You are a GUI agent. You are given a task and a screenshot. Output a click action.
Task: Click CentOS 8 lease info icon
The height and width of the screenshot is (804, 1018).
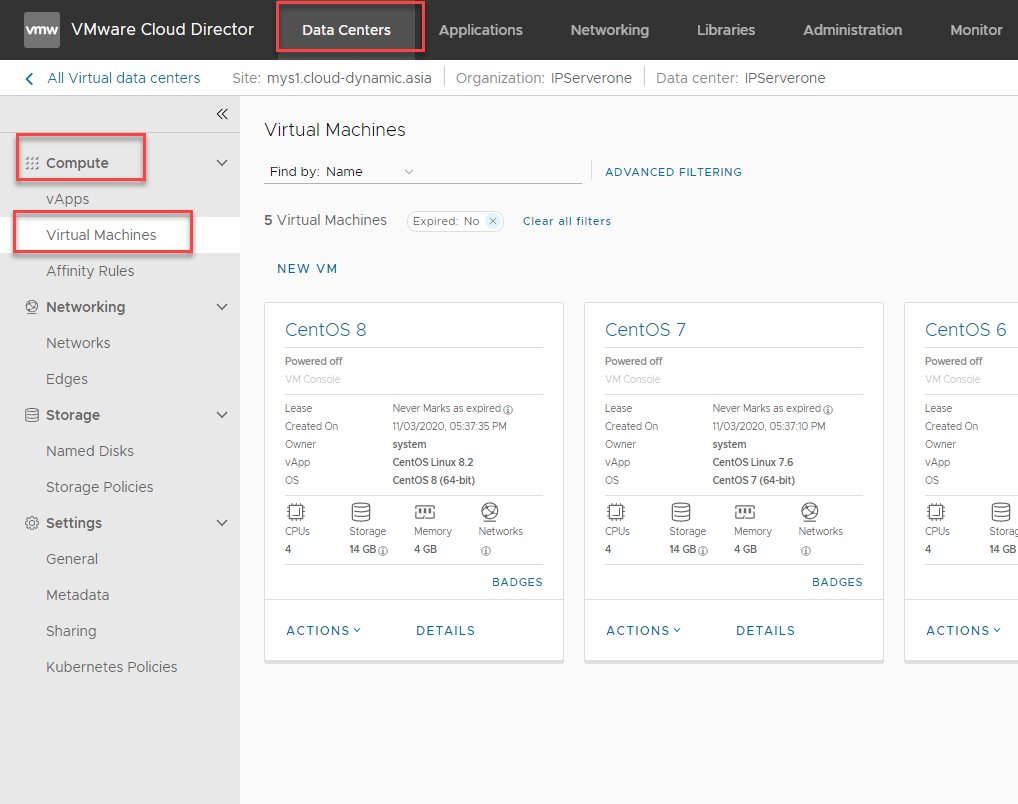point(508,410)
